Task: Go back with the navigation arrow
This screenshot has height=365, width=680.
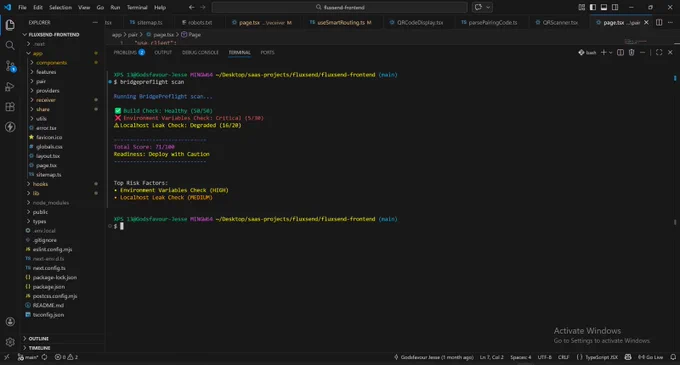Action: coord(192,7)
